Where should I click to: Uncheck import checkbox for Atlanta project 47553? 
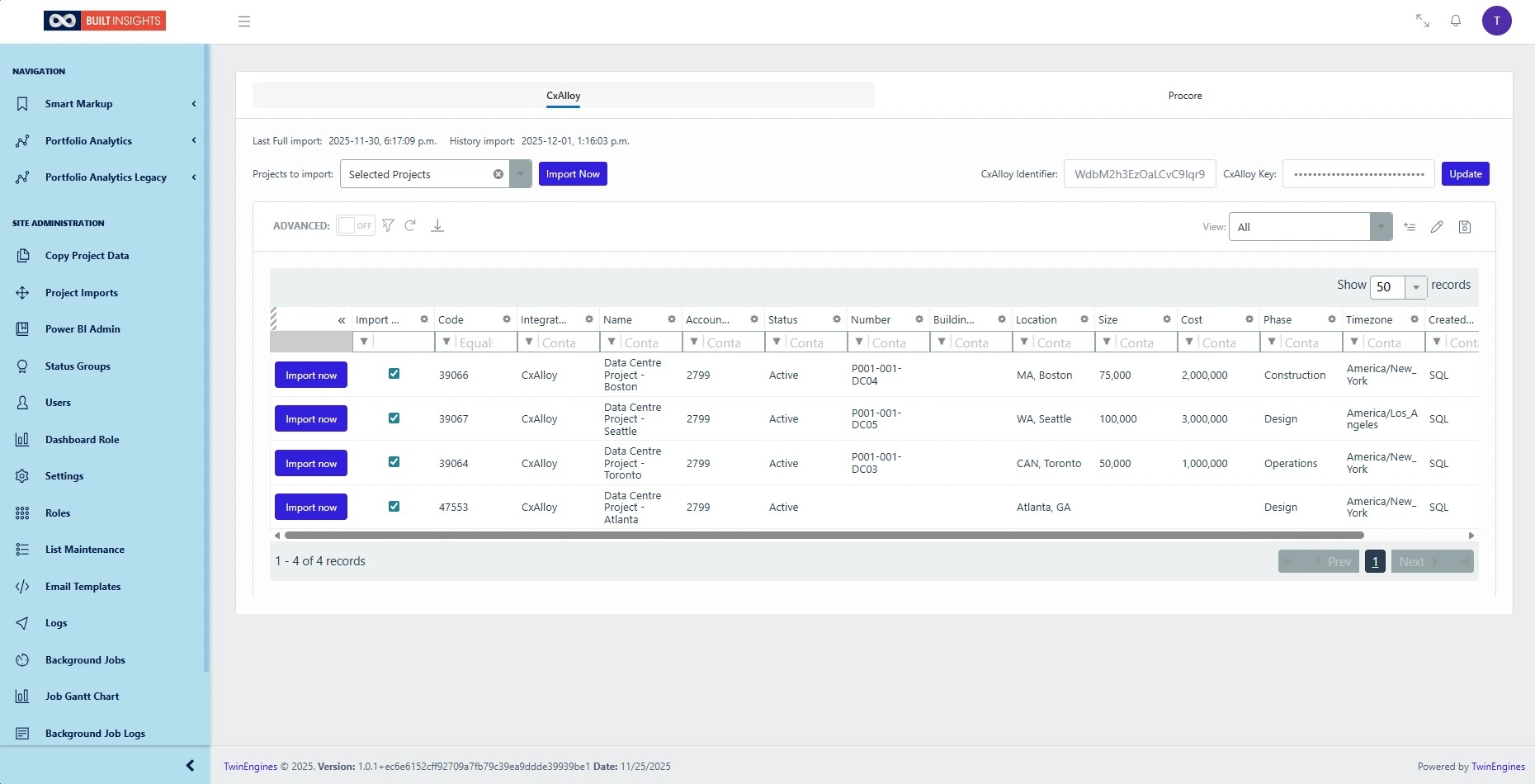[394, 507]
